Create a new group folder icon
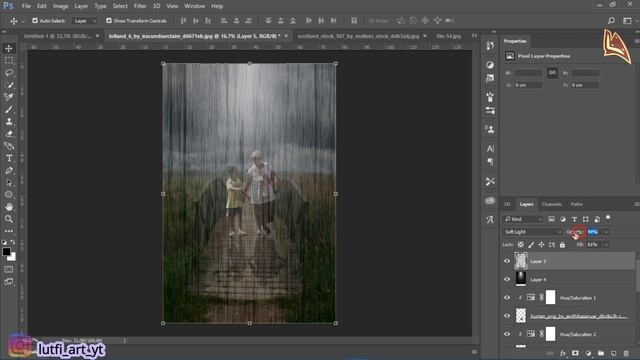Image resolution: width=640 pixels, height=360 pixels. 601,353
